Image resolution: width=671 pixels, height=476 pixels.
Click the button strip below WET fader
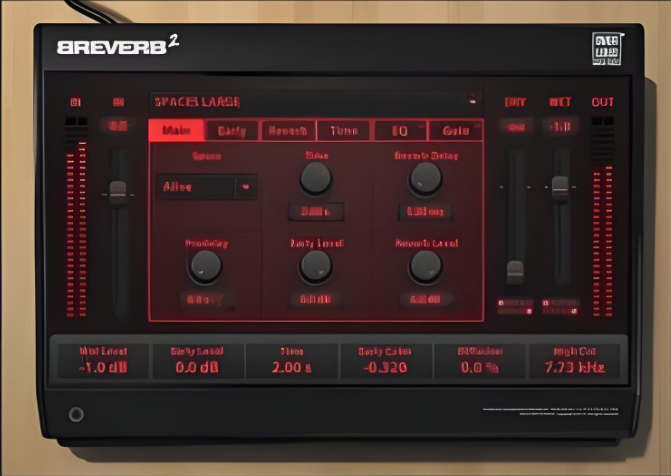pyautogui.click(x=561, y=306)
